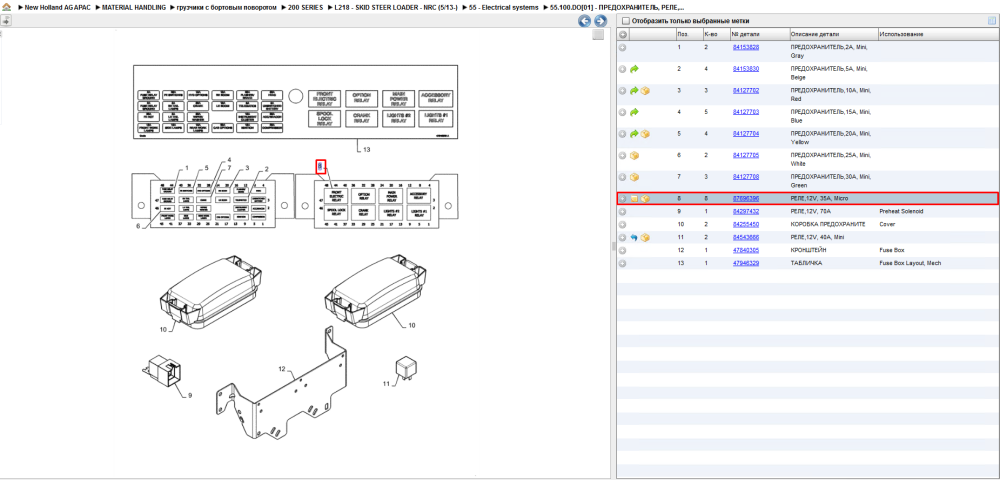Image resolution: width=1000 pixels, height=480 pixels.
Task: Sort by 'Использование' column header
Action: tap(938, 34)
